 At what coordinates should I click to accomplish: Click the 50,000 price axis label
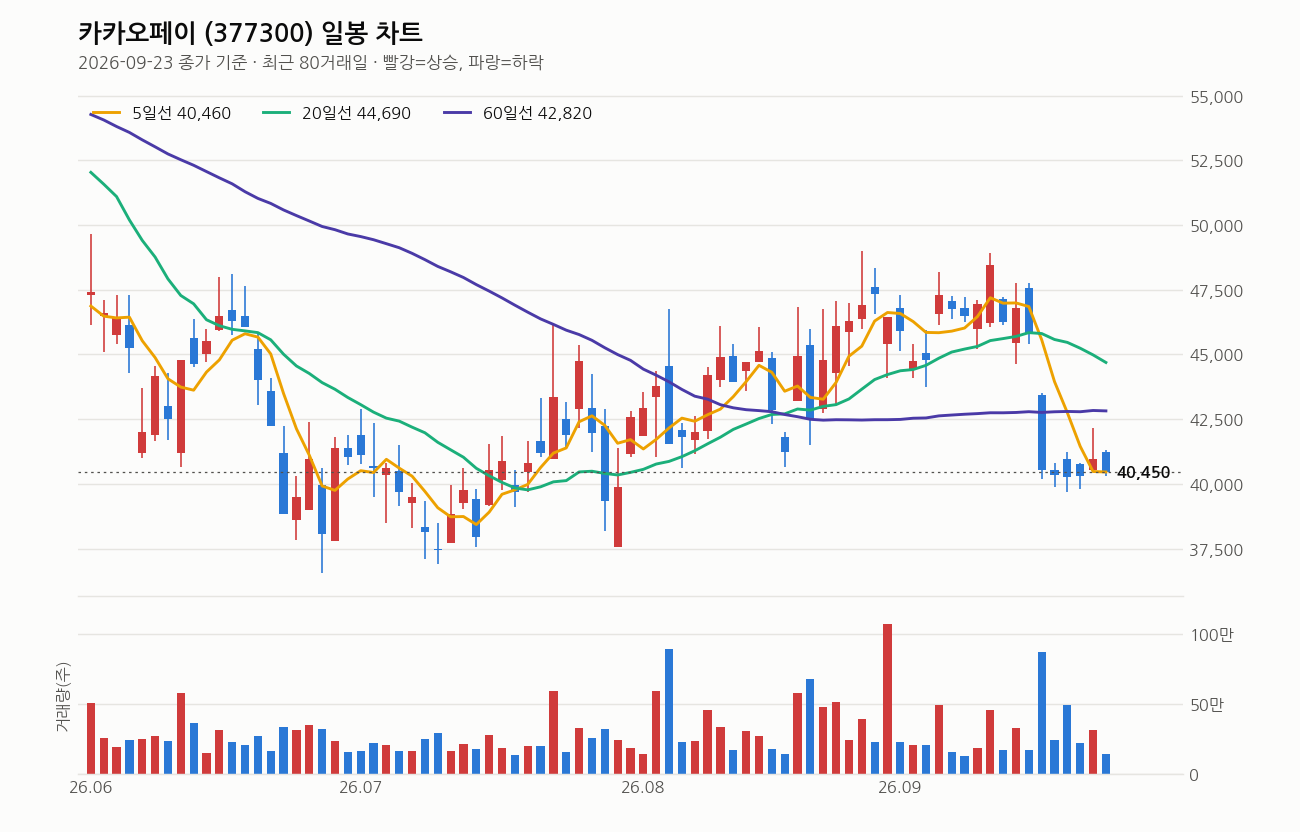click(x=1216, y=226)
